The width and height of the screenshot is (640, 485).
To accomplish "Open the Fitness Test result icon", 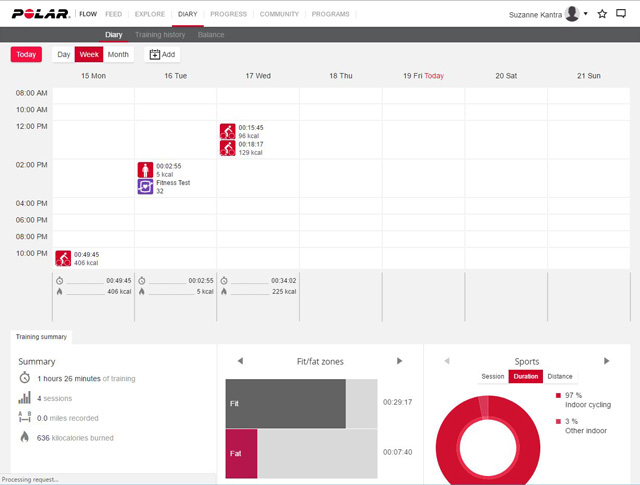I will [x=145, y=187].
